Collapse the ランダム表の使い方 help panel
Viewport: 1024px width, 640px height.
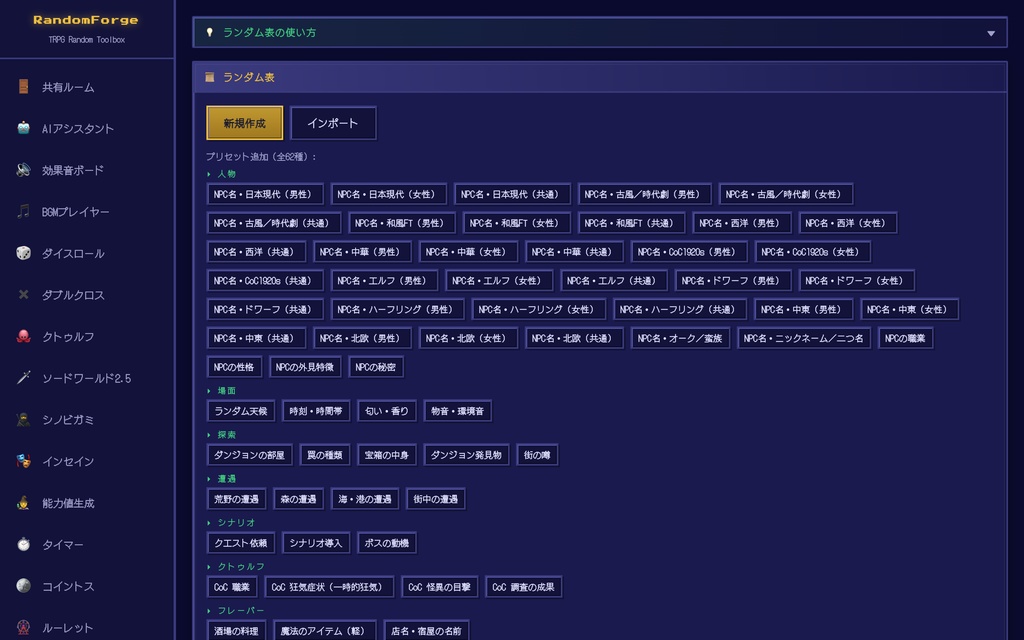[x=990, y=32]
